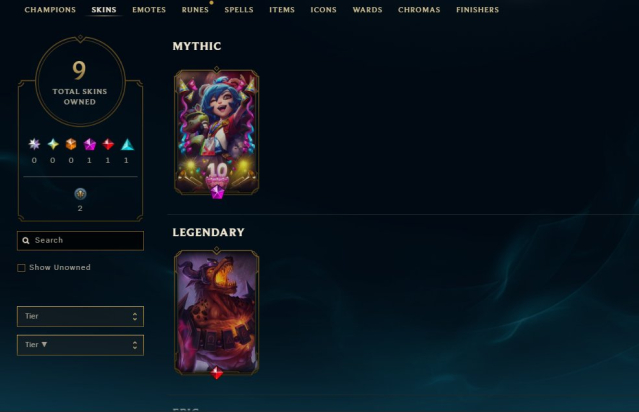Open the first Tier dropdown
Image resolution: width=639 pixels, height=412 pixels.
click(x=80, y=316)
